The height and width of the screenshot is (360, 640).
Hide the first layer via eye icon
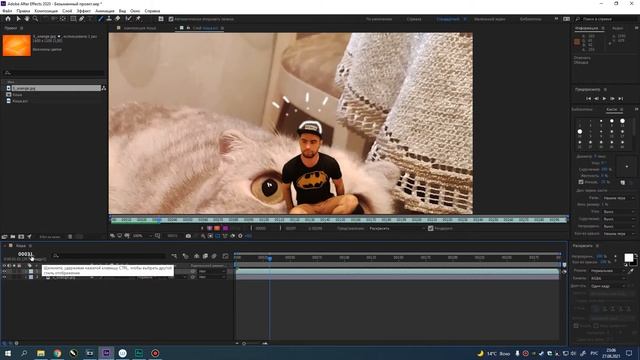tap(4, 271)
